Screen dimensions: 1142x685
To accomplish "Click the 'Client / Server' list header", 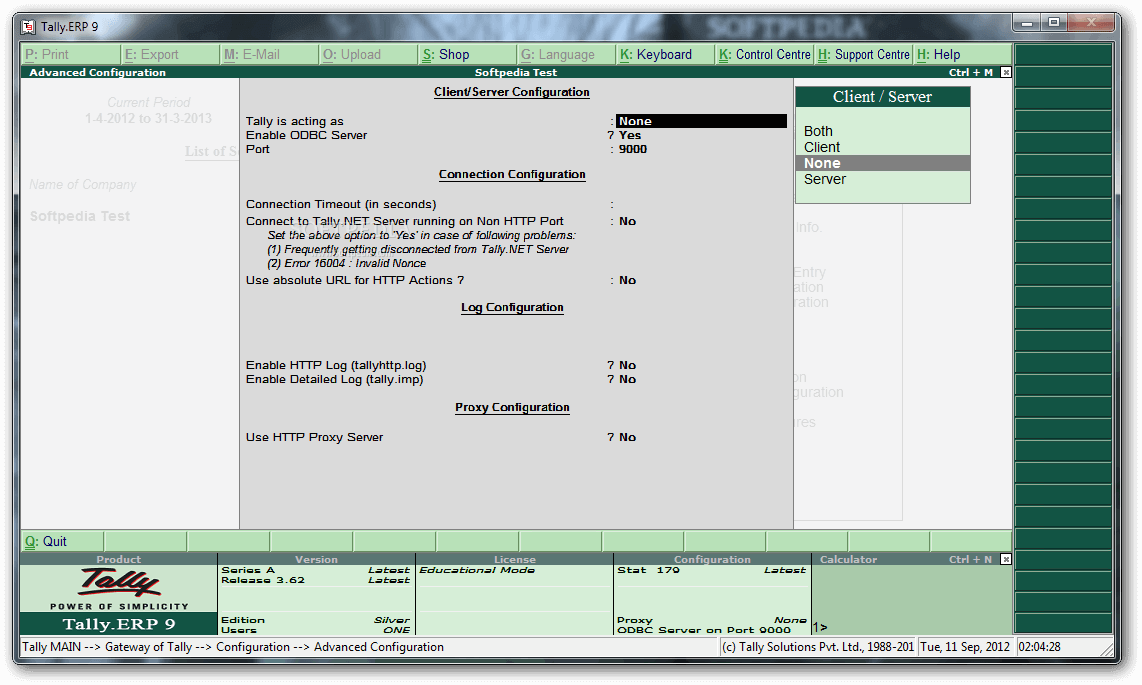I will (x=883, y=97).
